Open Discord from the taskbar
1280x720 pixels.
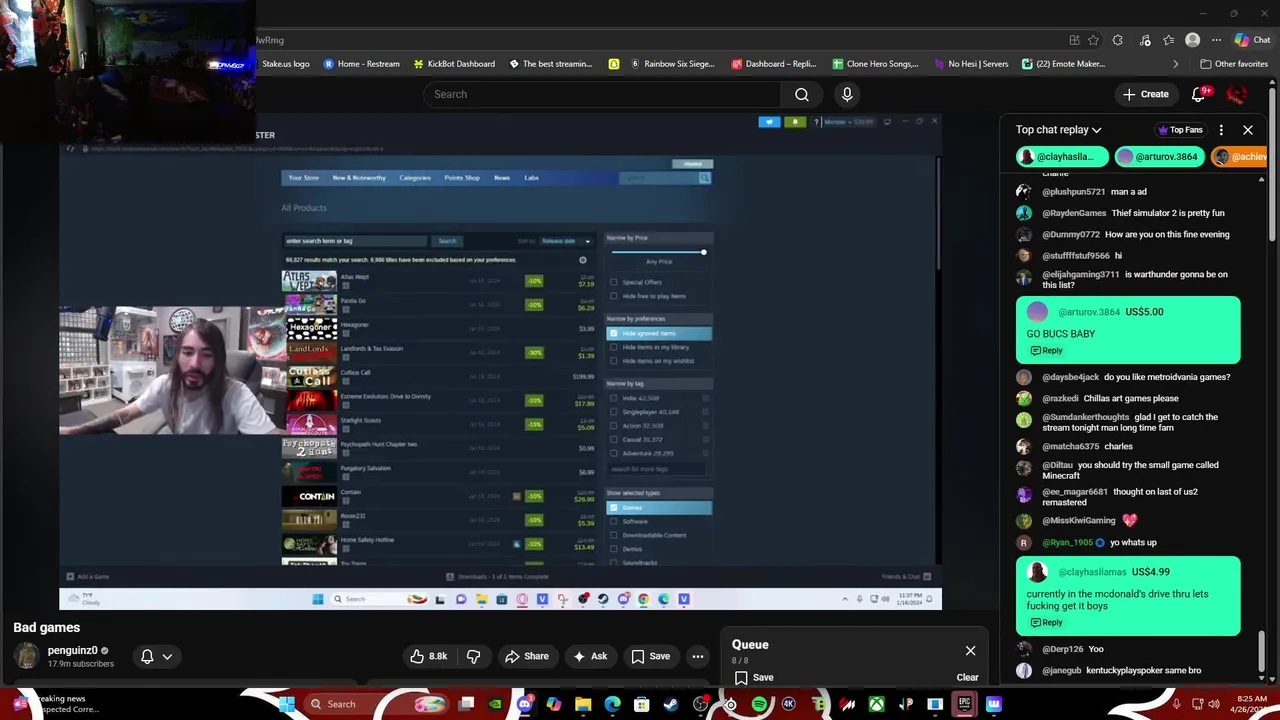click(x=524, y=704)
